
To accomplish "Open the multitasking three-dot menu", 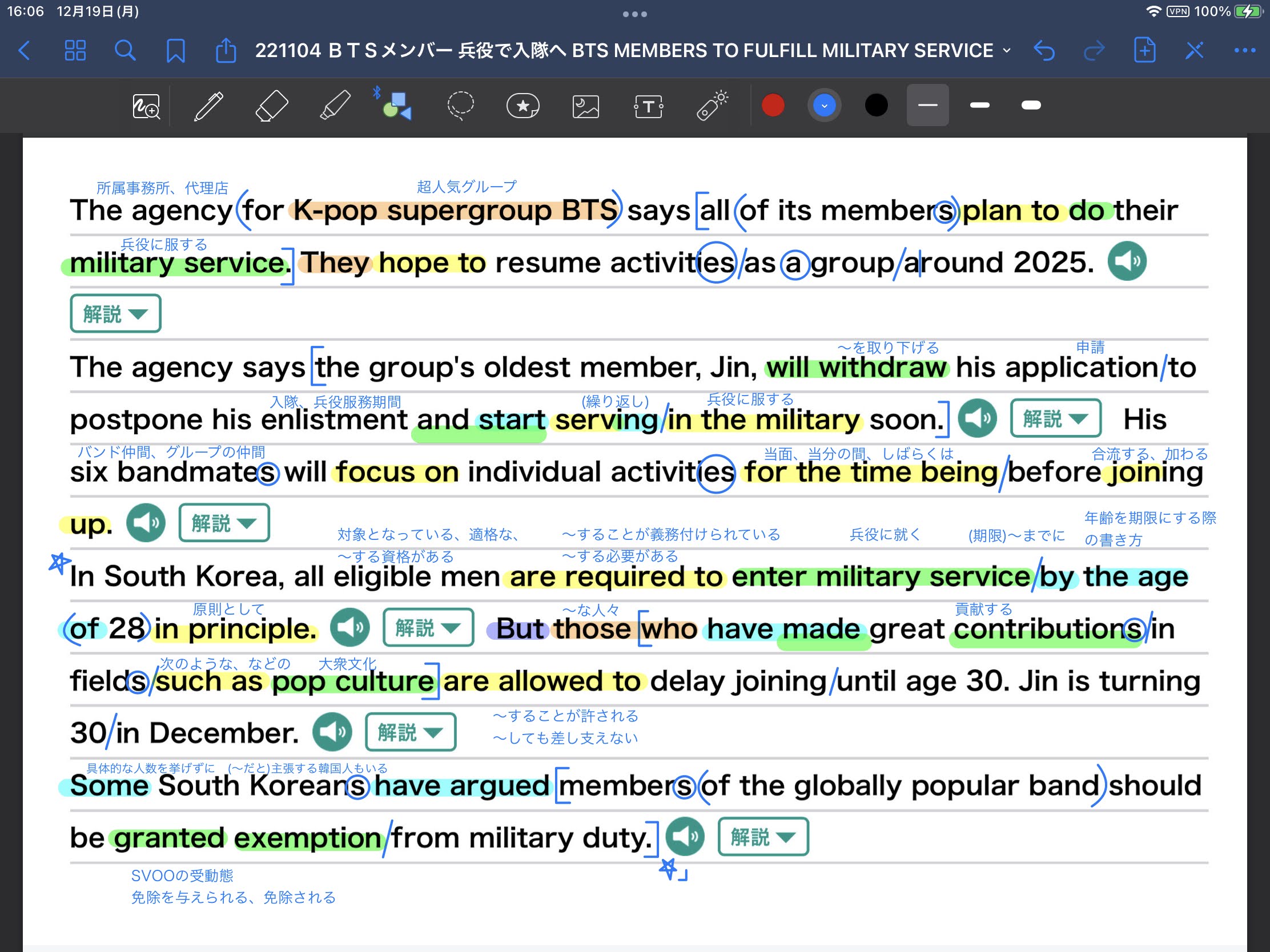I will 635,14.
